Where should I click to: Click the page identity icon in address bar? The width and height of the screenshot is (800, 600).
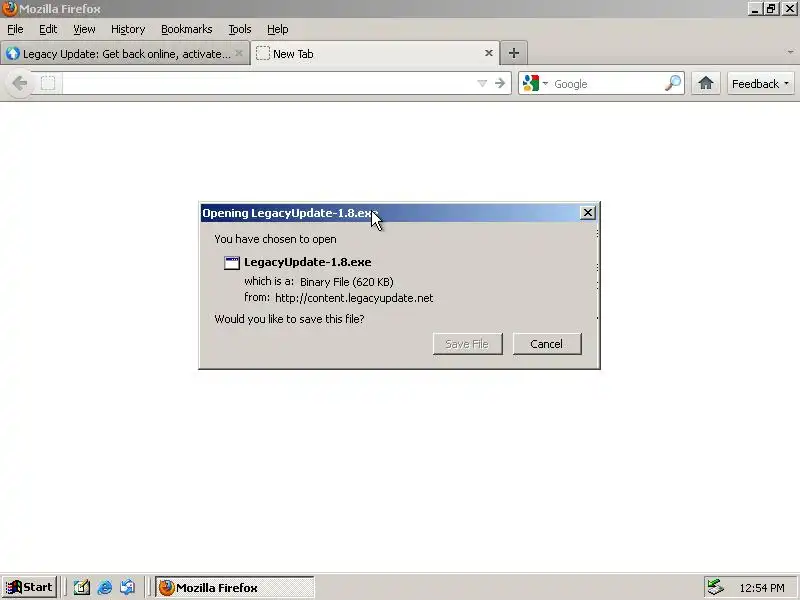[47, 83]
